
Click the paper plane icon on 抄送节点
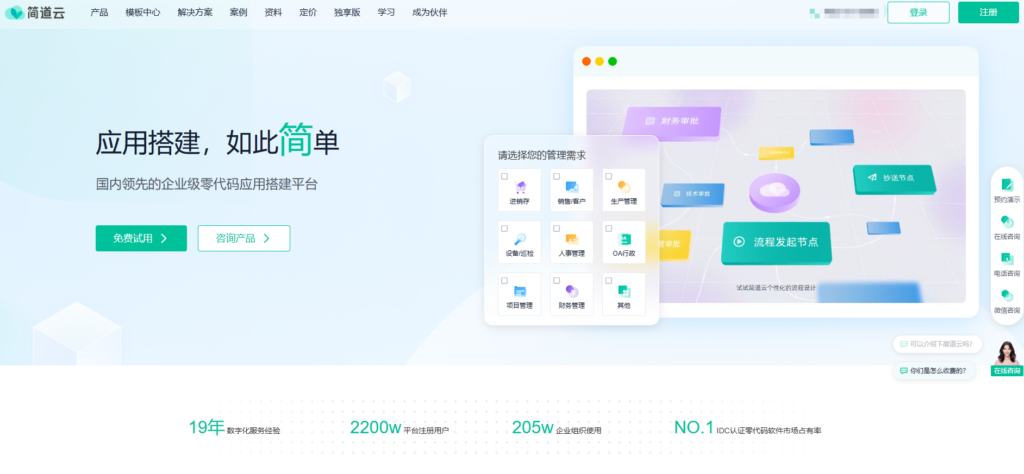(872, 178)
